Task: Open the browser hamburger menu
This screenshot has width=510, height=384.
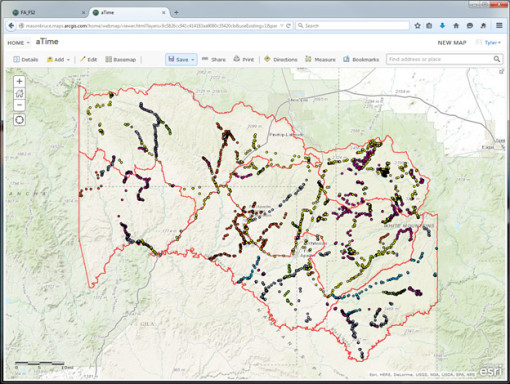Action: [x=499, y=26]
